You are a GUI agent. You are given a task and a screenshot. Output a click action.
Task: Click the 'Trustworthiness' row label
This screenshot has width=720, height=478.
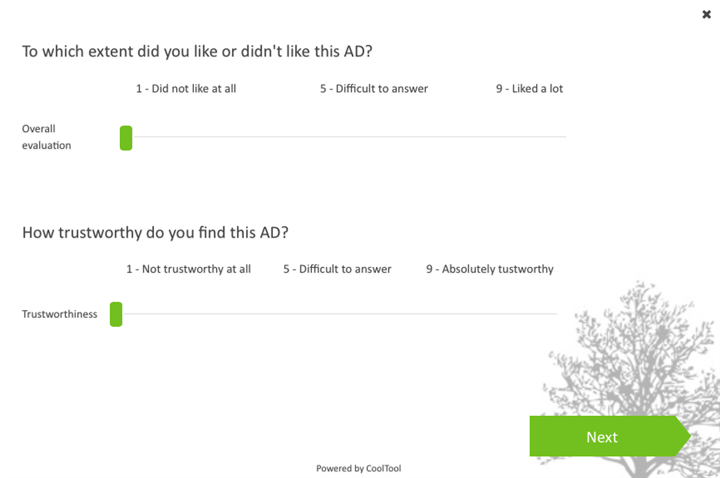coord(60,314)
